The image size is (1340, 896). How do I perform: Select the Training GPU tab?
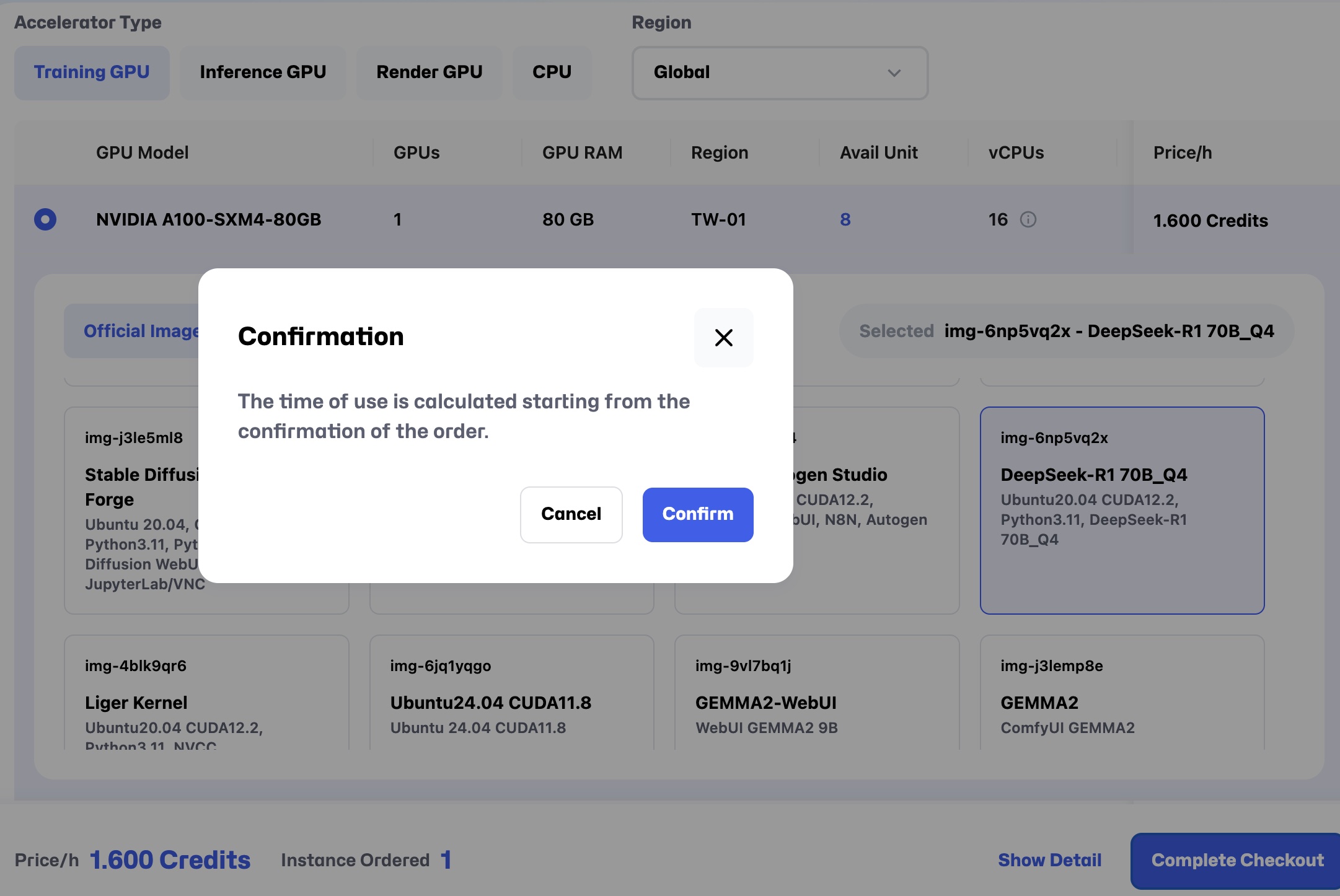click(x=92, y=72)
